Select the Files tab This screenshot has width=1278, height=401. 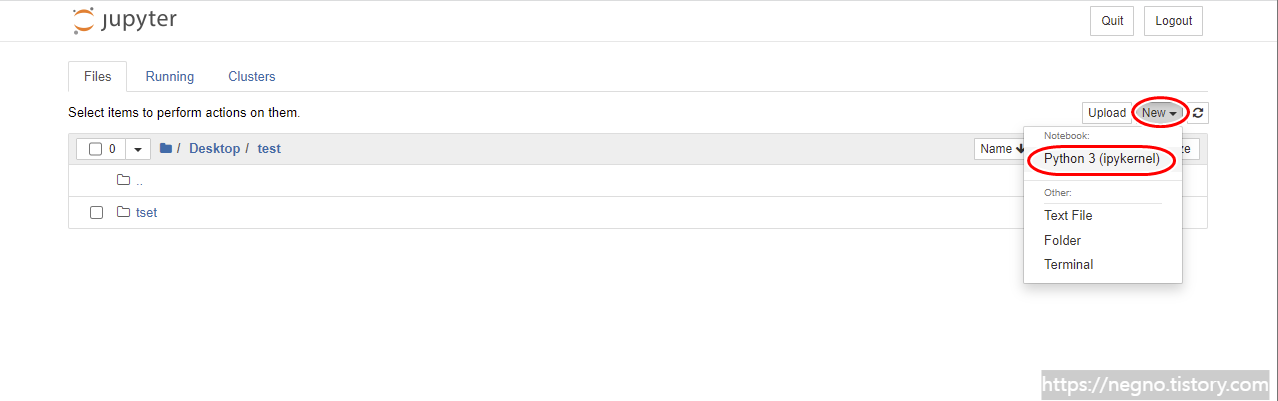point(98,76)
